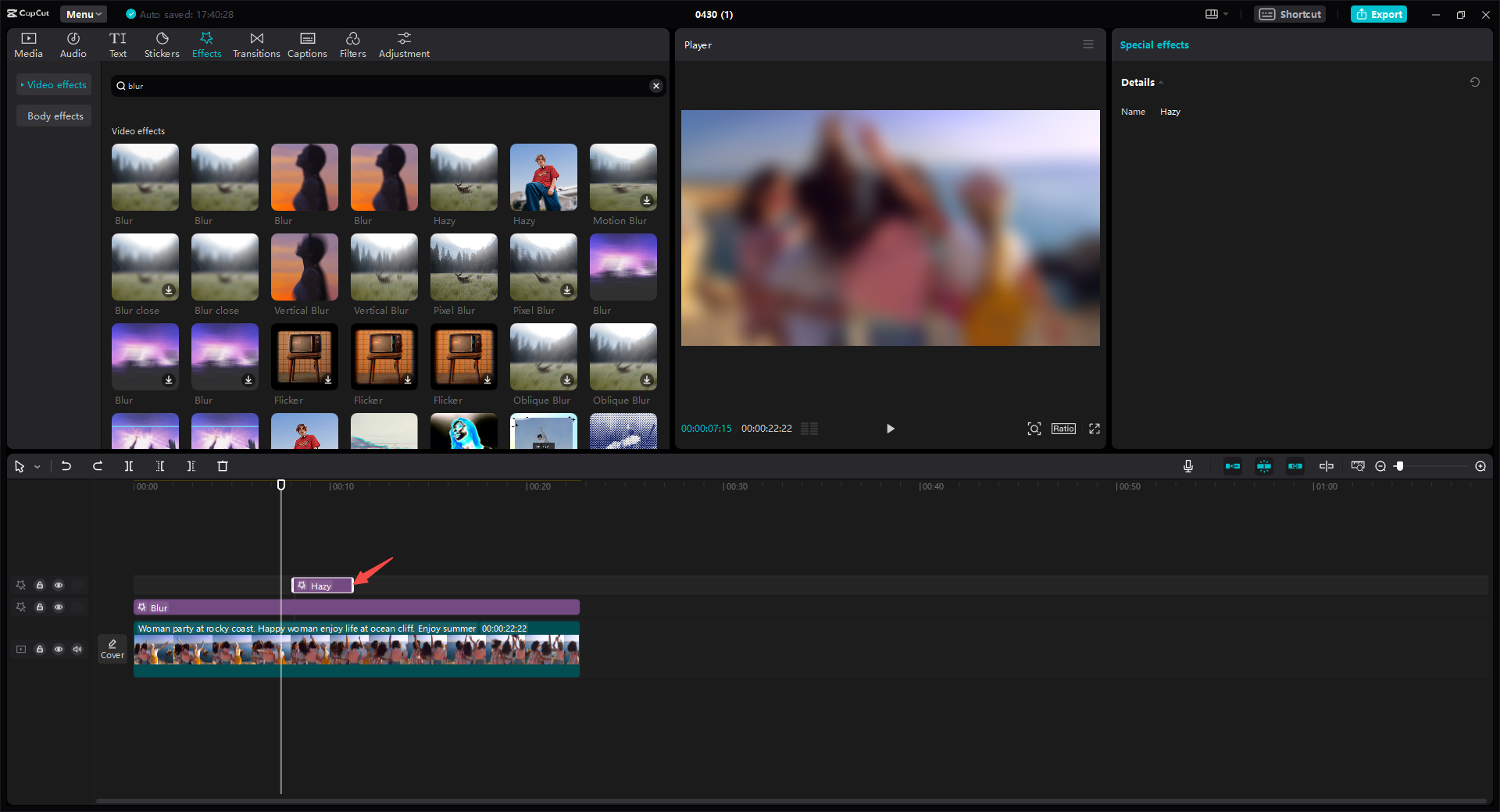Select the Hazy effect clip on the timeline

click(x=321, y=586)
